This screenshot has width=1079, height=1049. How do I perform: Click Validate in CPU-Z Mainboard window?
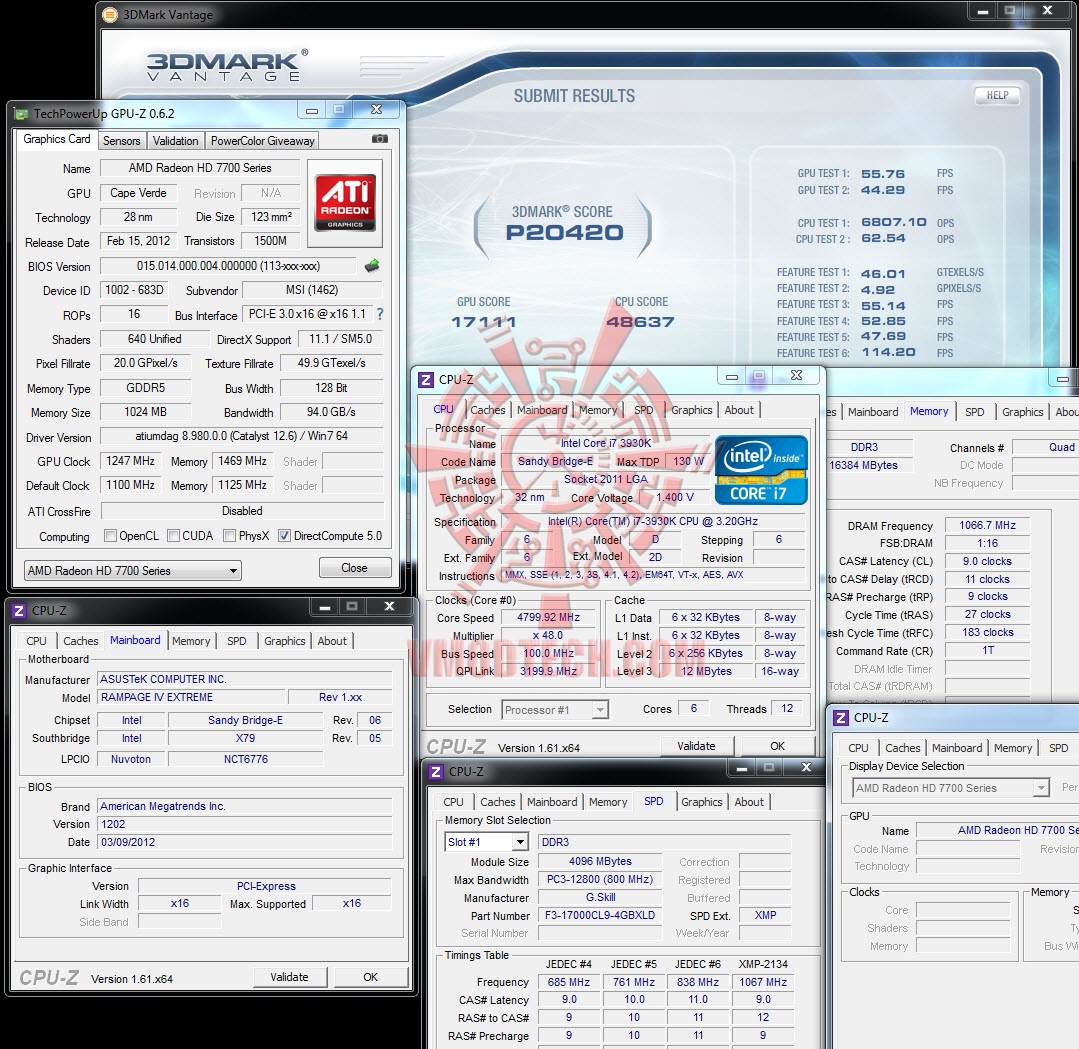click(289, 977)
